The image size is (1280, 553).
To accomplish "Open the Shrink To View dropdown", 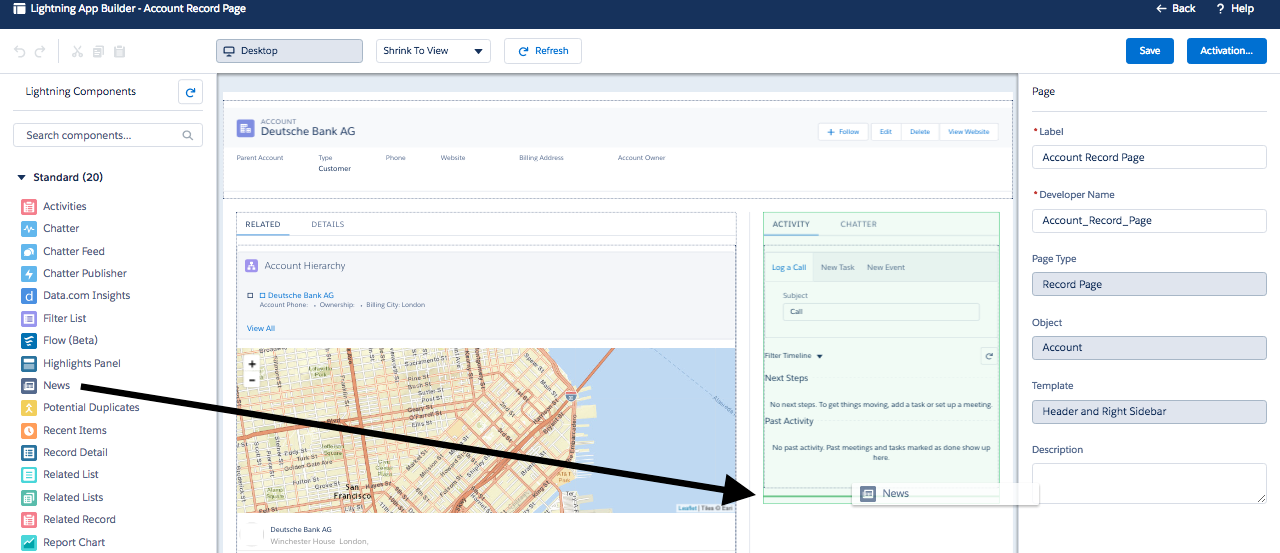I will (x=433, y=51).
